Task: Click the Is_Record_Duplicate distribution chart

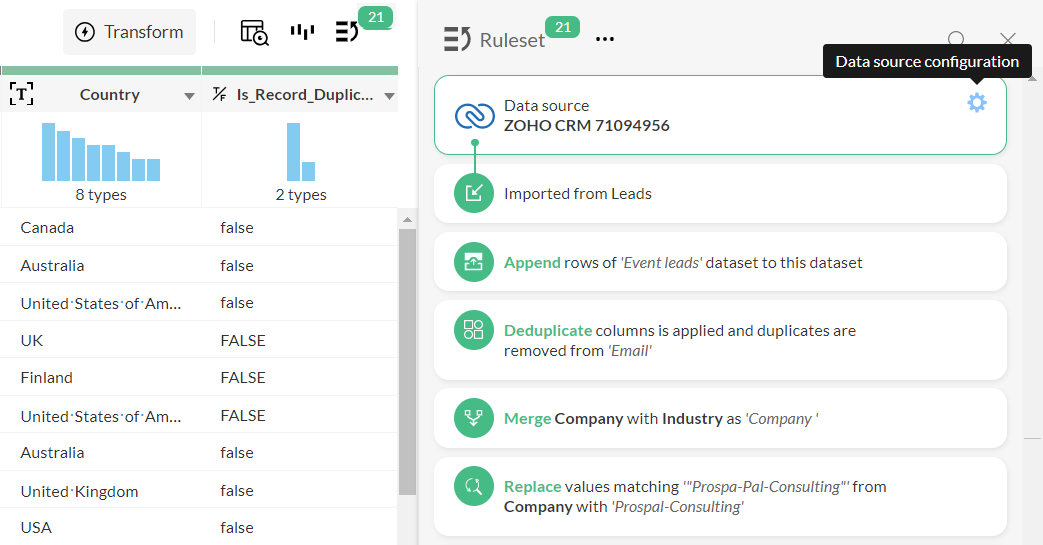Action: (300, 153)
